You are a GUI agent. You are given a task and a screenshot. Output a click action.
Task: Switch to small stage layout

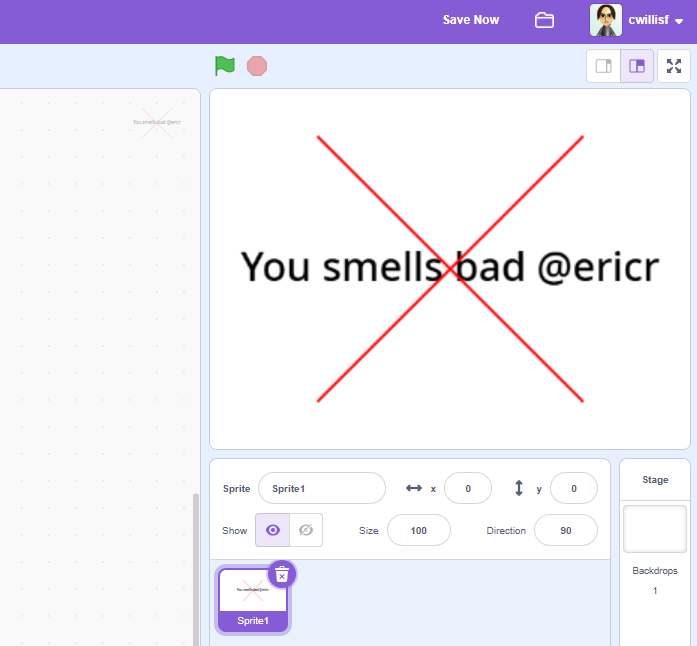click(x=603, y=66)
